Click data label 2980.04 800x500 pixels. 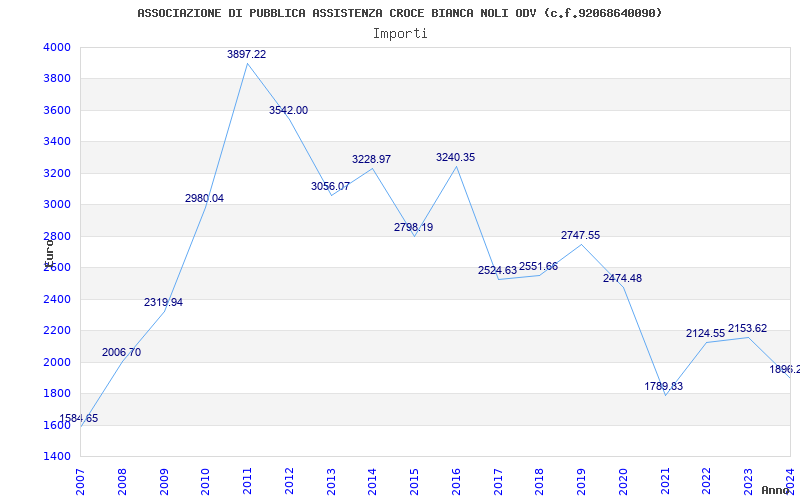pyautogui.click(x=205, y=198)
